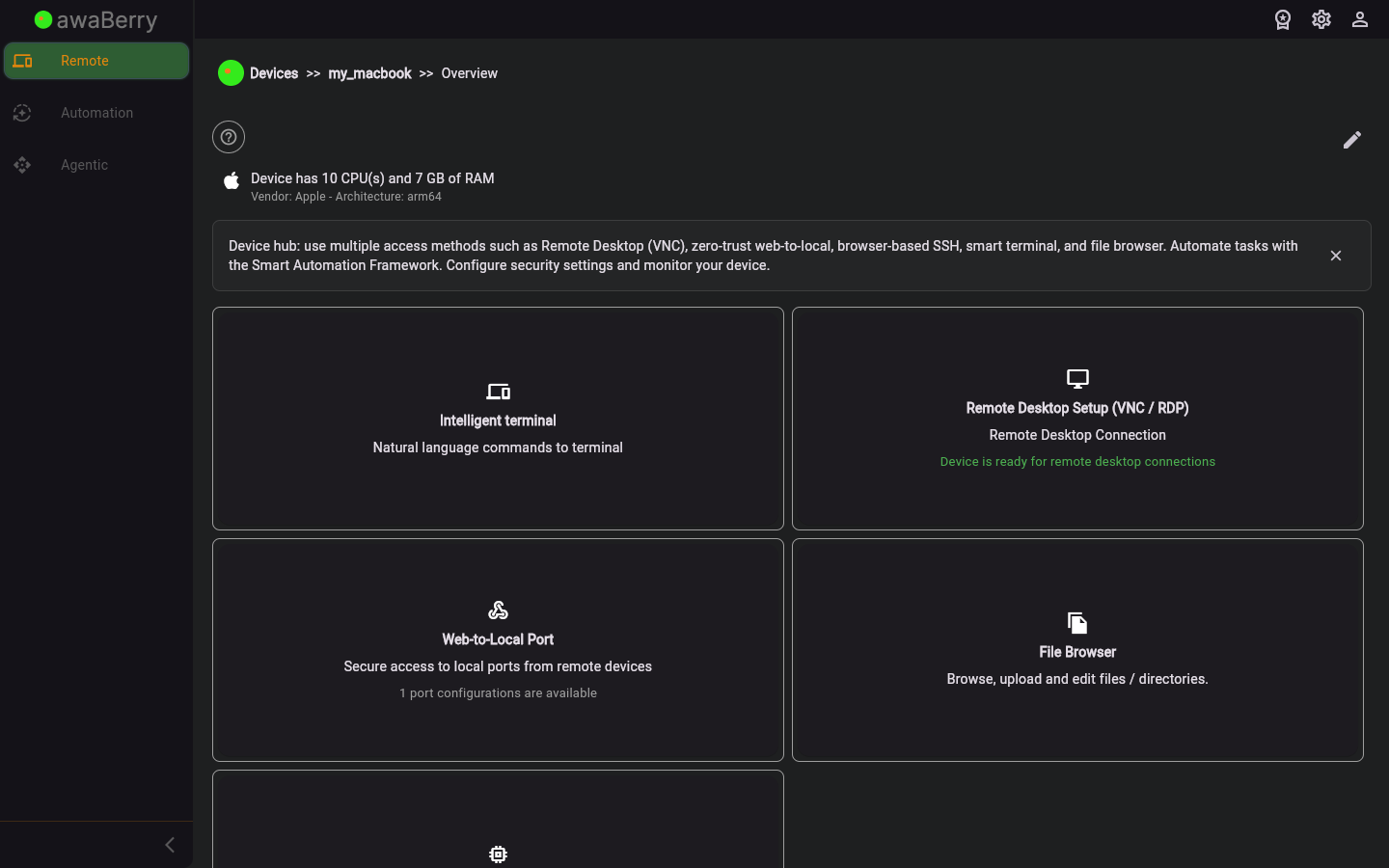This screenshot has height=868, width=1389.
Task: Click the Agentic icon in sidebar
Action: pyautogui.click(x=22, y=165)
